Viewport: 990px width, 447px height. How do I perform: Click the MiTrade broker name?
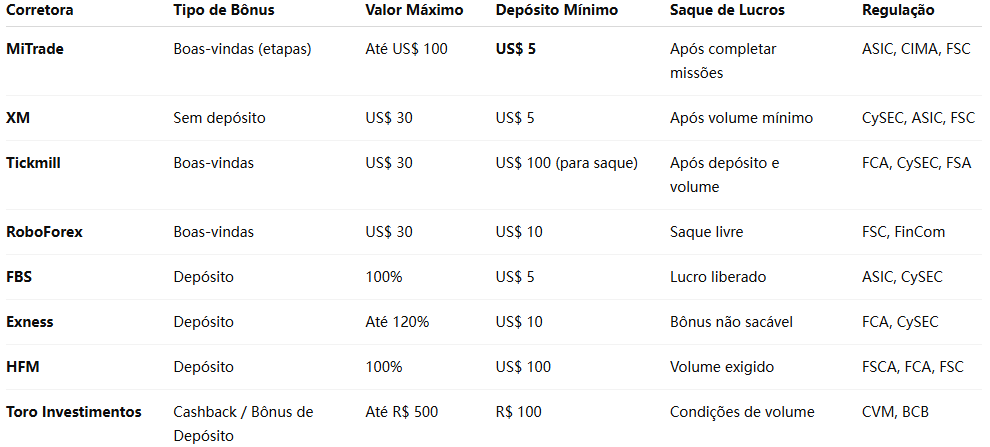pyautogui.click(x=35, y=48)
